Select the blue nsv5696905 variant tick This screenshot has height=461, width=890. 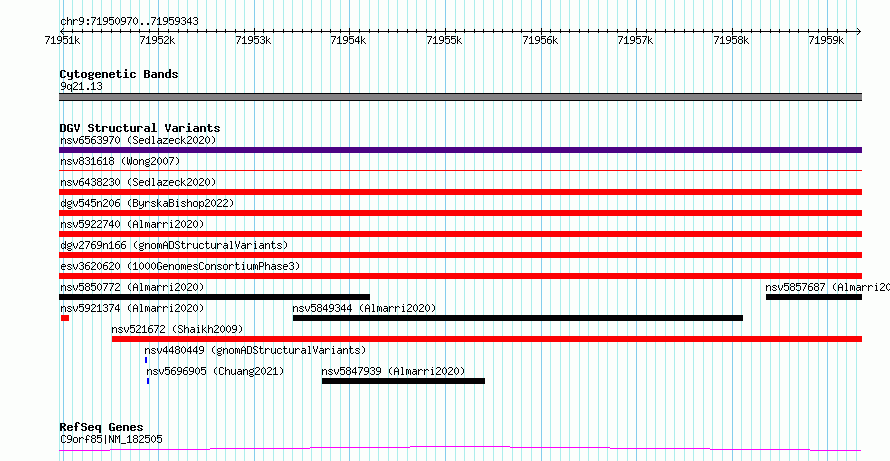tap(148, 381)
